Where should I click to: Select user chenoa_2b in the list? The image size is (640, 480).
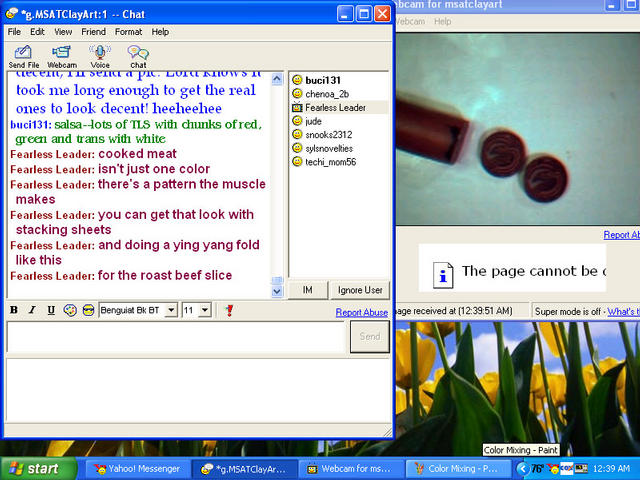[x=327, y=94]
